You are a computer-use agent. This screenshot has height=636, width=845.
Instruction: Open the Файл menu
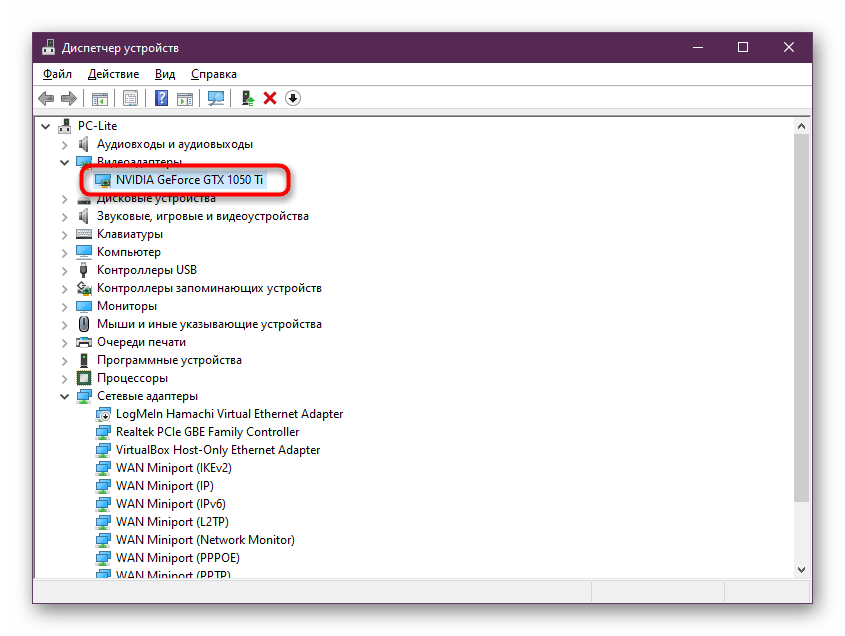pos(57,74)
